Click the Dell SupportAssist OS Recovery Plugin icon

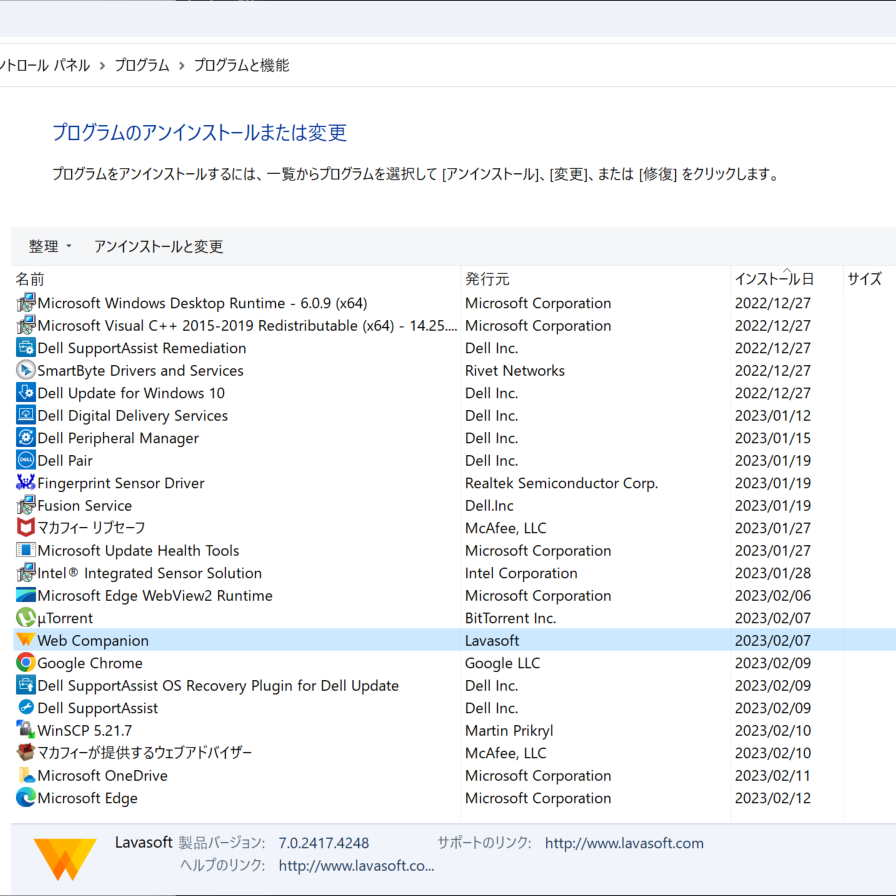tap(26, 685)
